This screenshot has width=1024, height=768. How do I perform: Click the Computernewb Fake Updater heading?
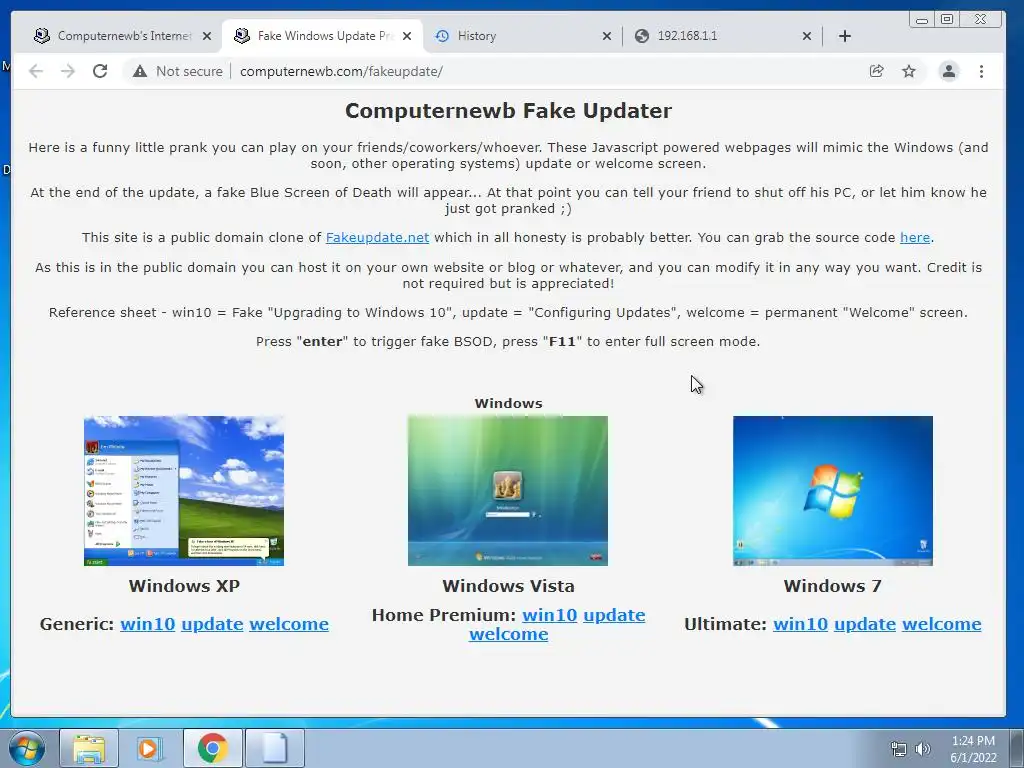[508, 111]
